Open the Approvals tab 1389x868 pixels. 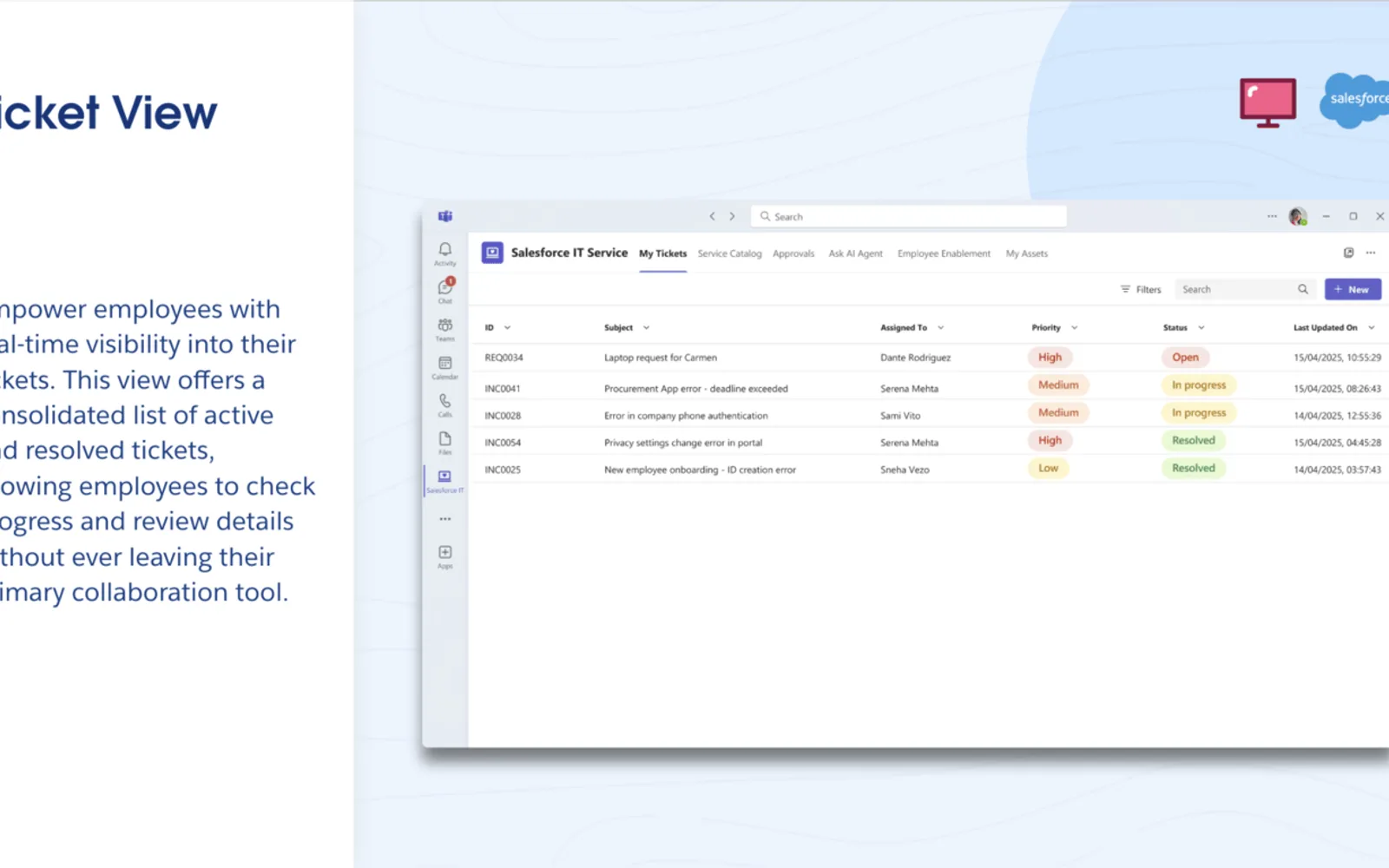tap(793, 253)
